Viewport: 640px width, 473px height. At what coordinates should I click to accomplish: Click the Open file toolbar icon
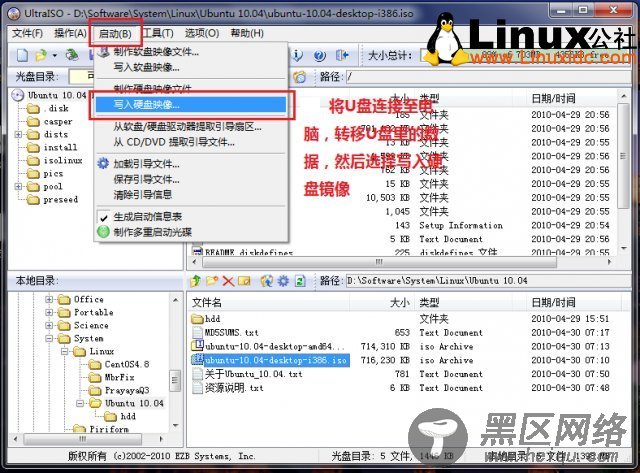pos(41,55)
